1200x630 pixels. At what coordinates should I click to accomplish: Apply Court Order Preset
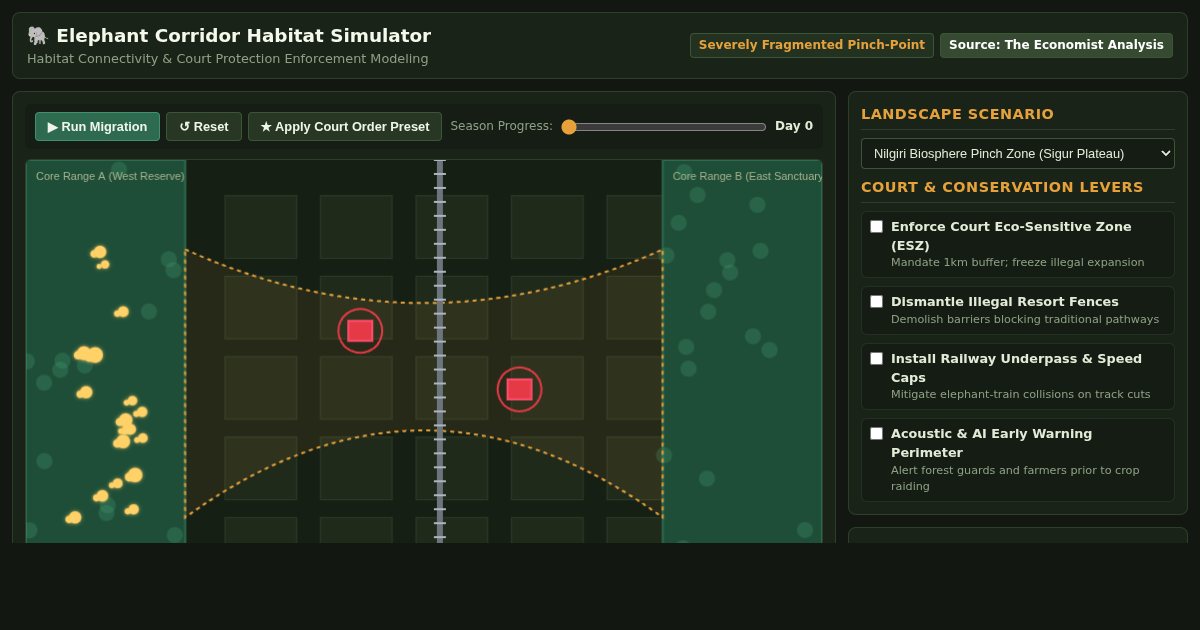[345, 127]
